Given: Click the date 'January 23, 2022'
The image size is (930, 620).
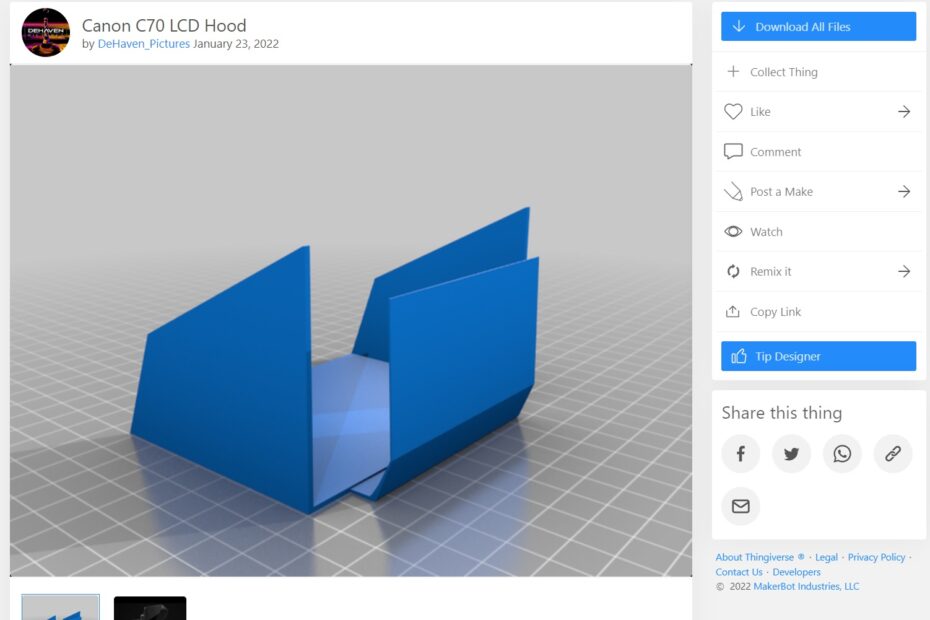Looking at the screenshot, I should 235,44.
